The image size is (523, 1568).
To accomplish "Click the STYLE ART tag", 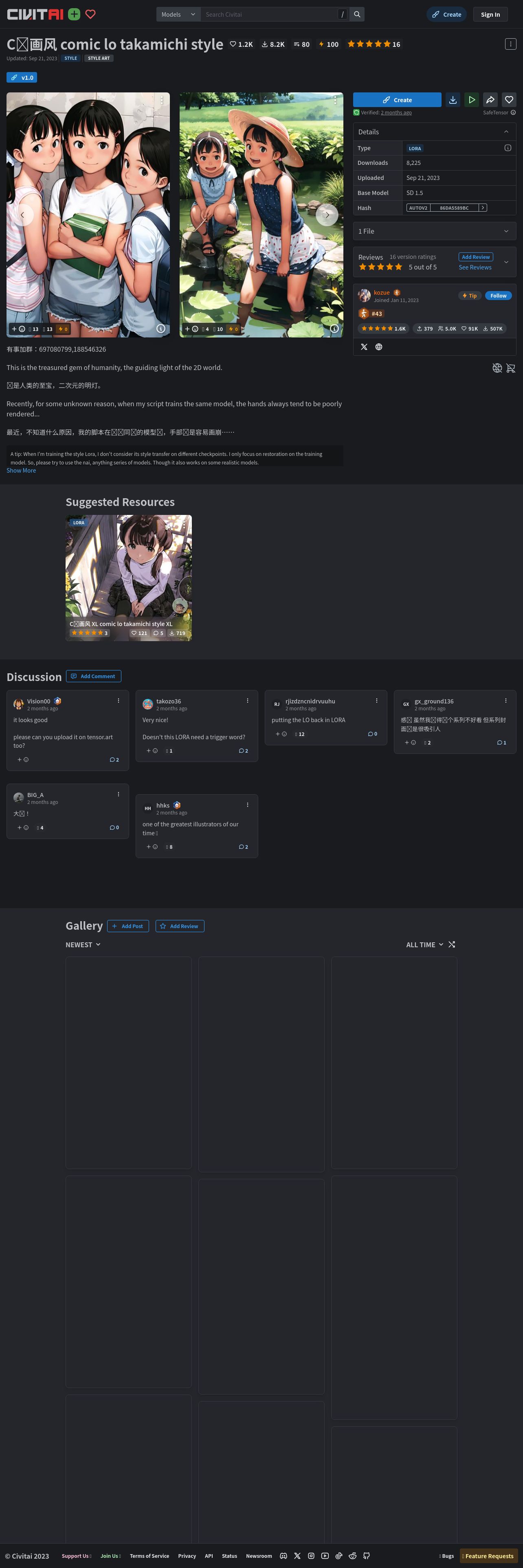I will point(99,59).
